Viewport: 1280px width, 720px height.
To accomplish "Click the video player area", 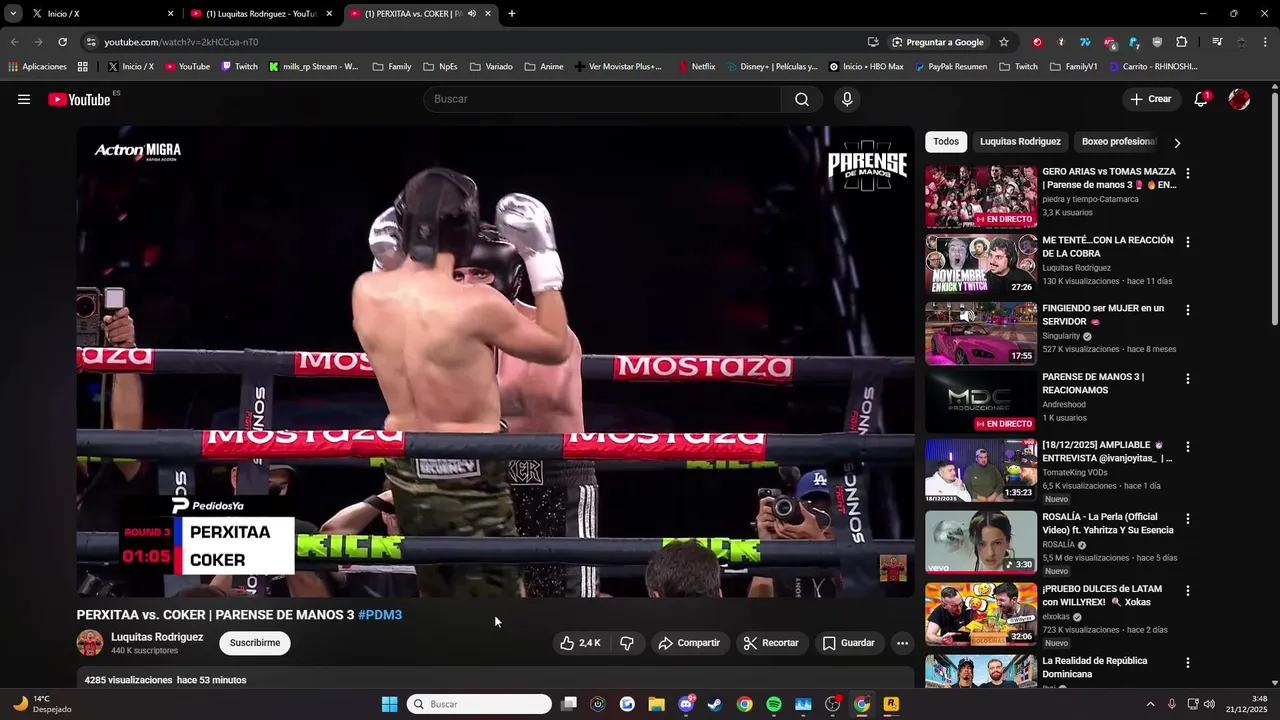I will [x=495, y=361].
